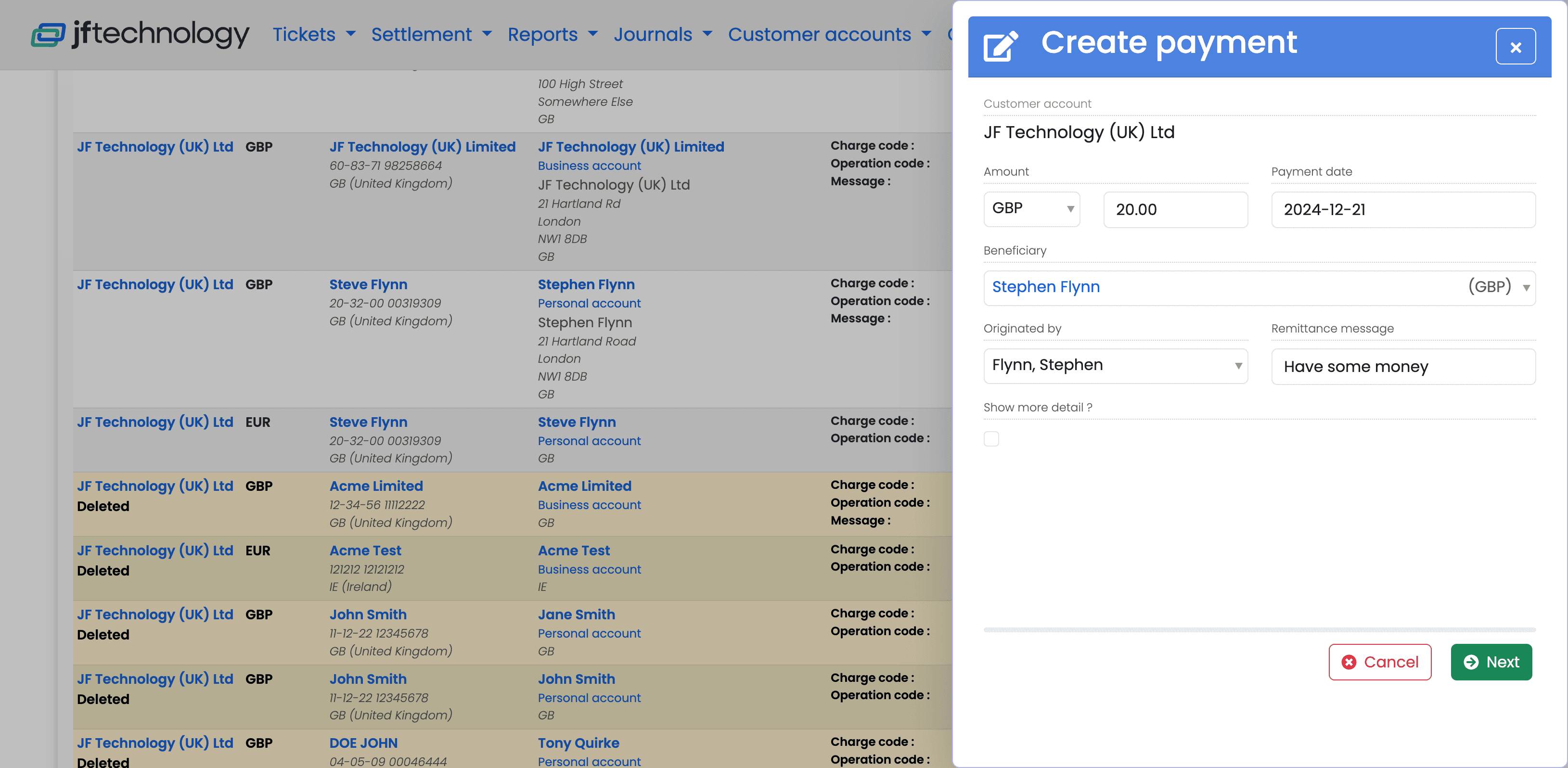The image size is (1568, 768).
Task: Open the Acme Test beneficiary link
Action: [365, 550]
